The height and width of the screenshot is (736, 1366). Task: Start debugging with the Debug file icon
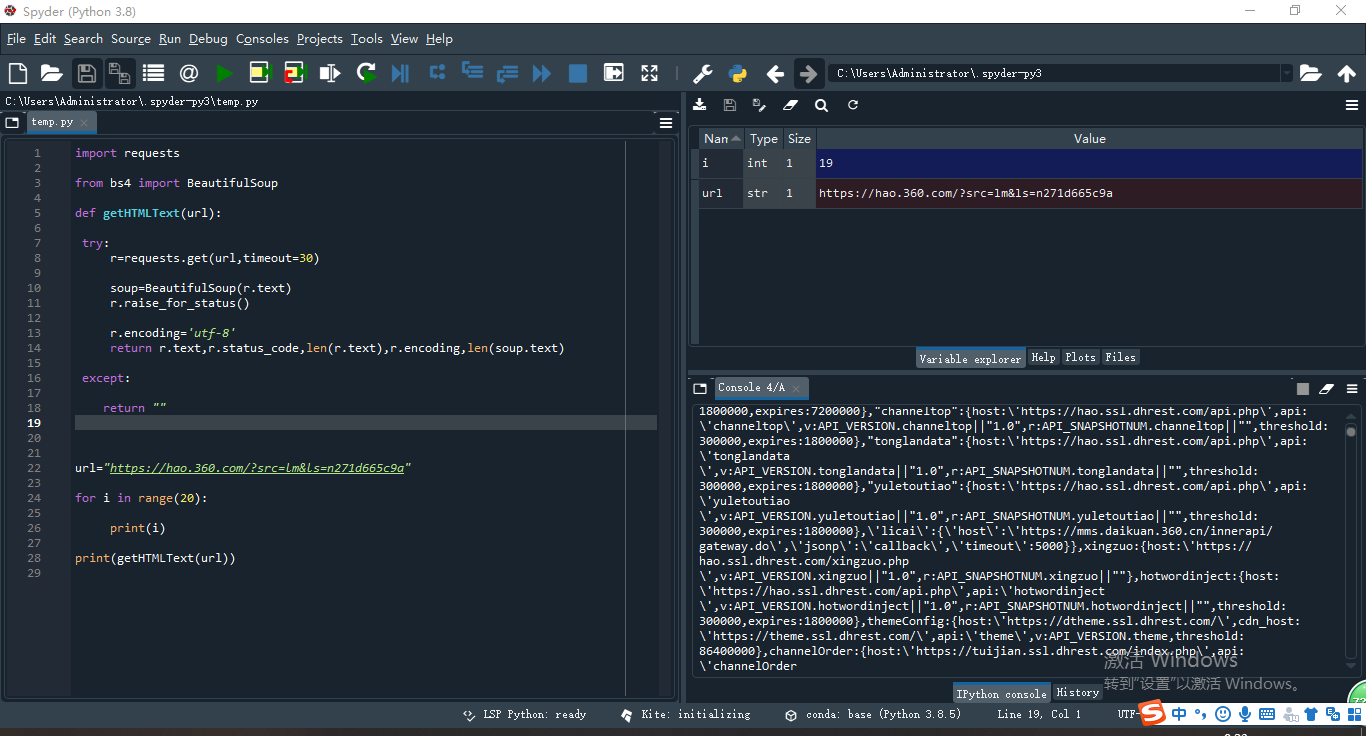point(400,73)
